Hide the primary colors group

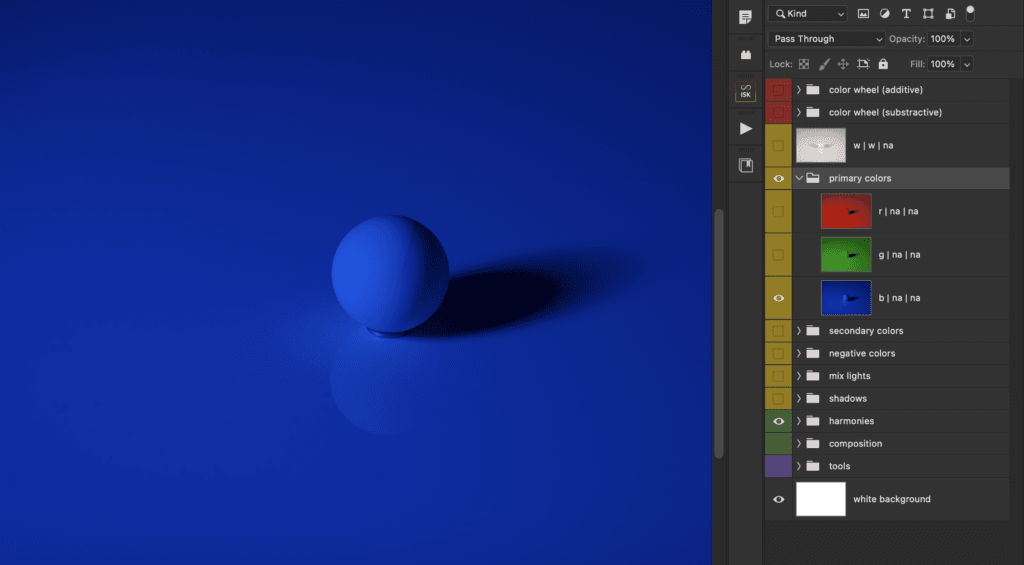pyautogui.click(x=778, y=178)
